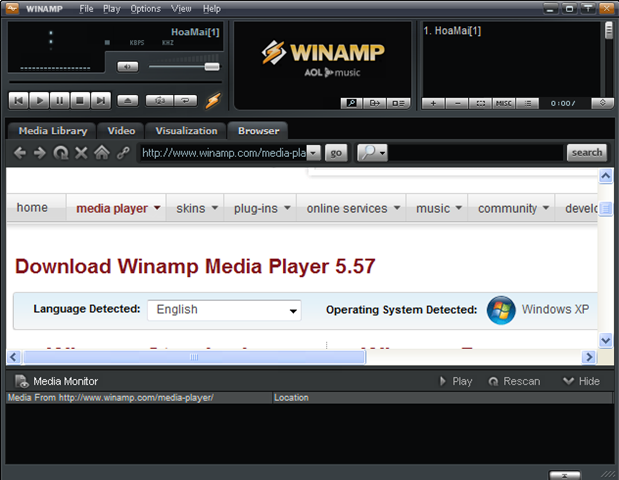Switch to the Media Library tab
Screen dimensions: 619x480
point(53,131)
